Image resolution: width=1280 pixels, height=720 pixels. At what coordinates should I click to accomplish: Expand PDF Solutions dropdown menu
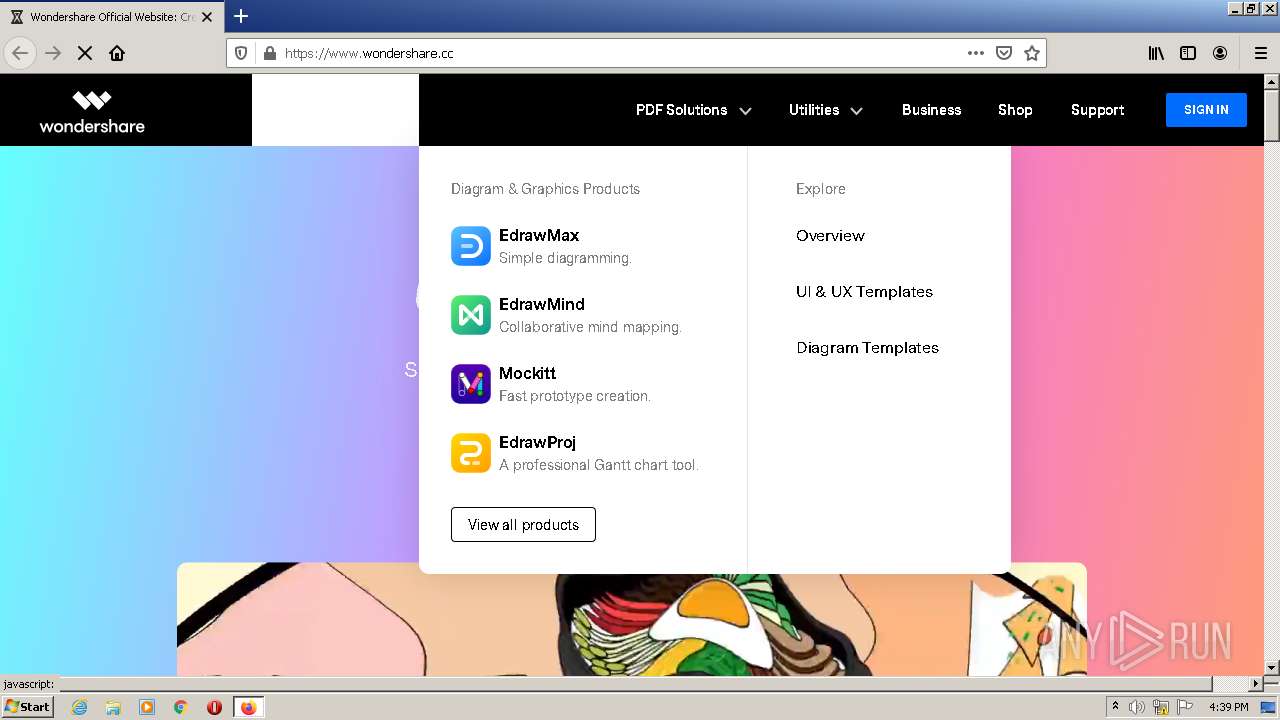tap(694, 110)
